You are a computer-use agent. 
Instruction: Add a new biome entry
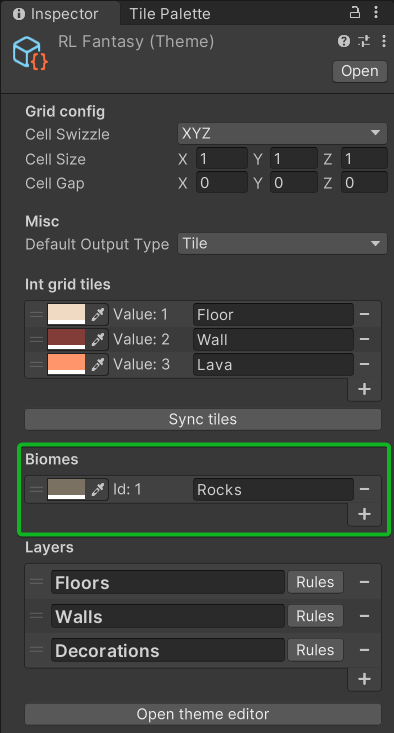click(364, 514)
